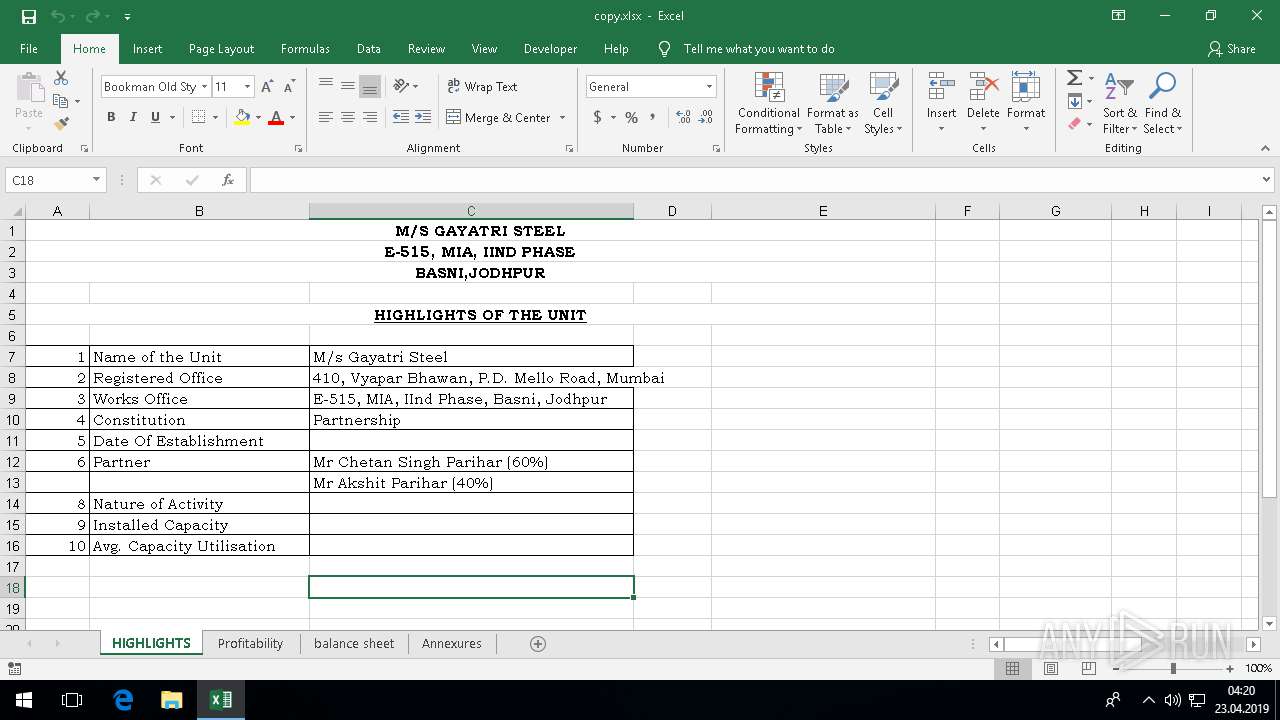Open Task View on the taskbar
1280x720 pixels.
pyautogui.click(x=72, y=700)
